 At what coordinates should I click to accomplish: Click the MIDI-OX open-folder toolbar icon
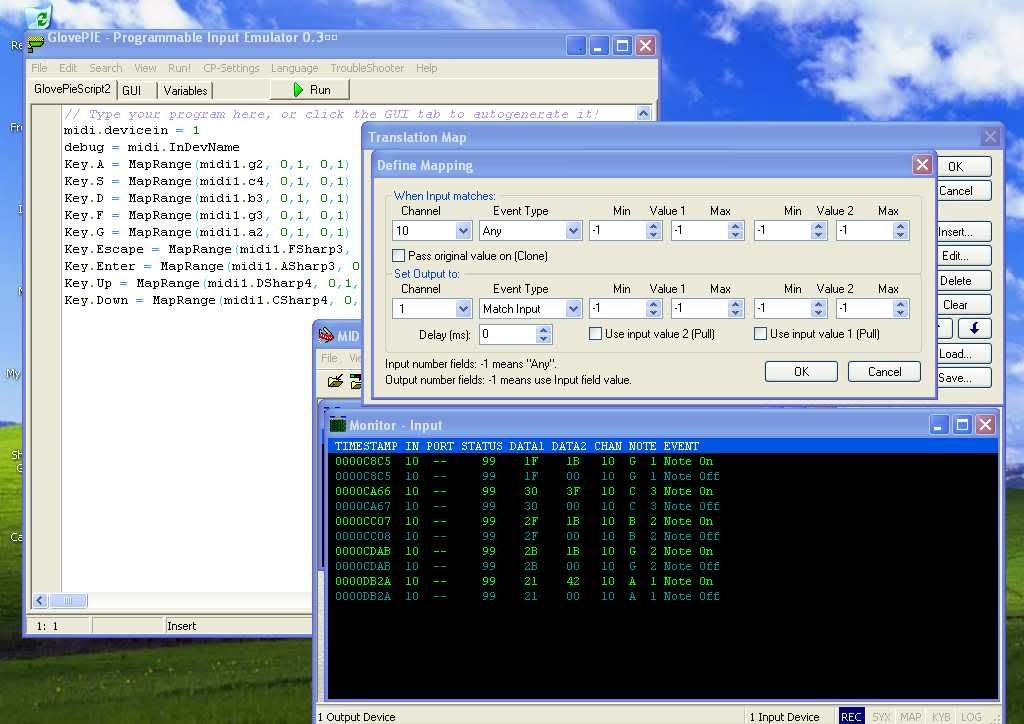(x=336, y=381)
